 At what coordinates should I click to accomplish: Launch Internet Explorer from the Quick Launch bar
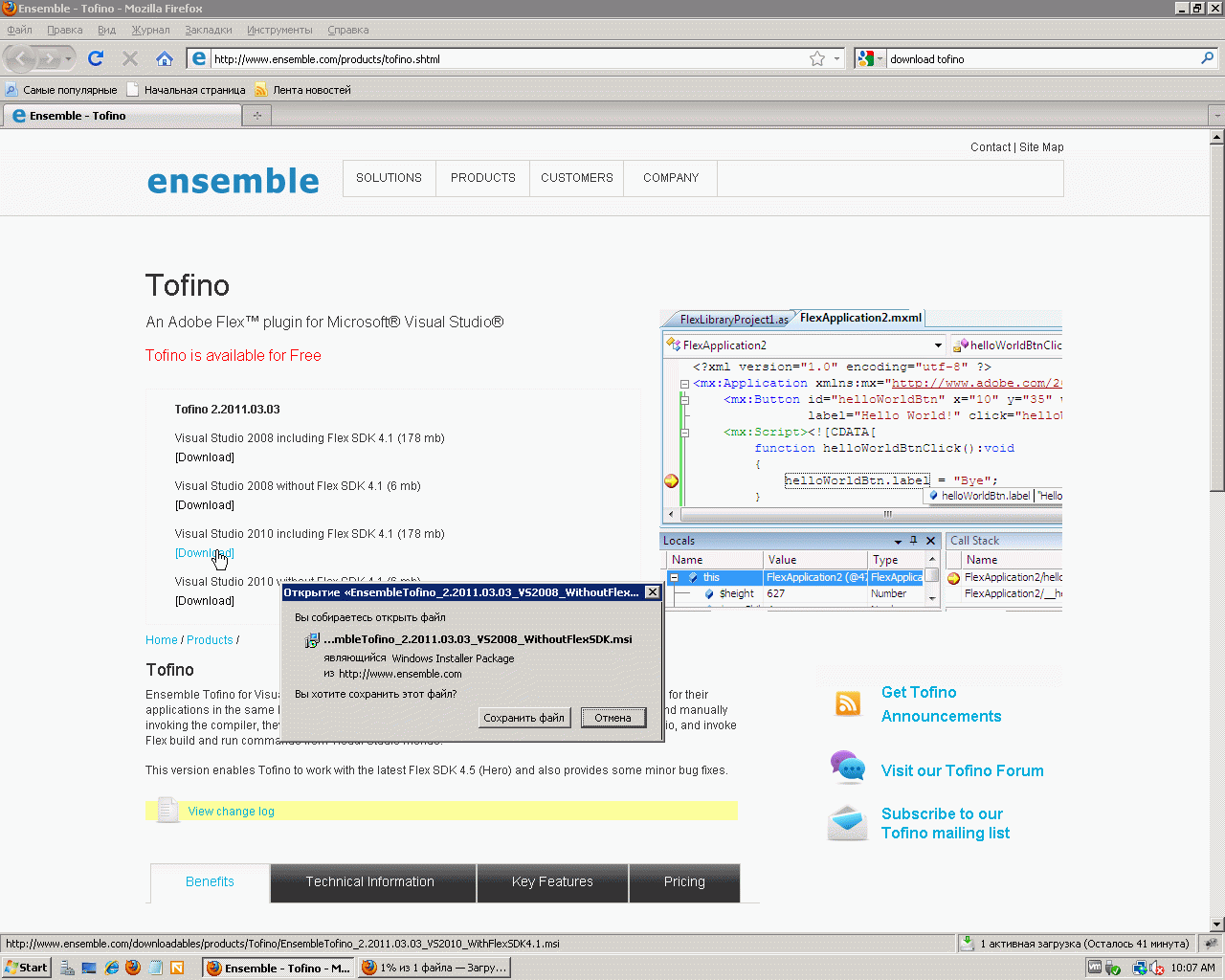pyautogui.click(x=112, y=968)
